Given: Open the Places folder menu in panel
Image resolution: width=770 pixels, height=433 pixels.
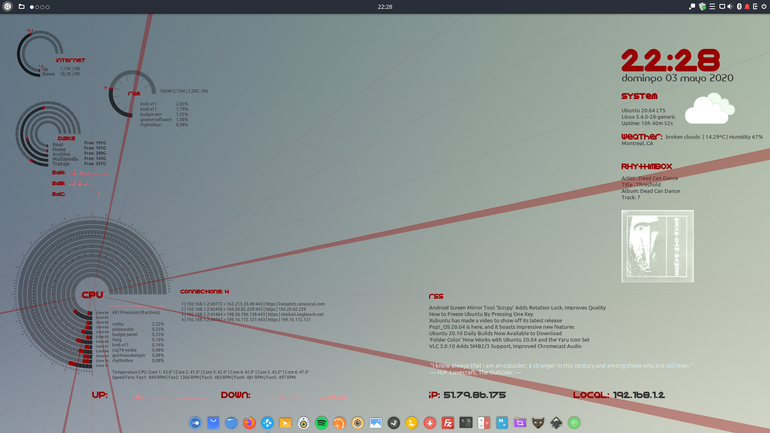Looking at the screenshot, I should [x=22, y=6].
